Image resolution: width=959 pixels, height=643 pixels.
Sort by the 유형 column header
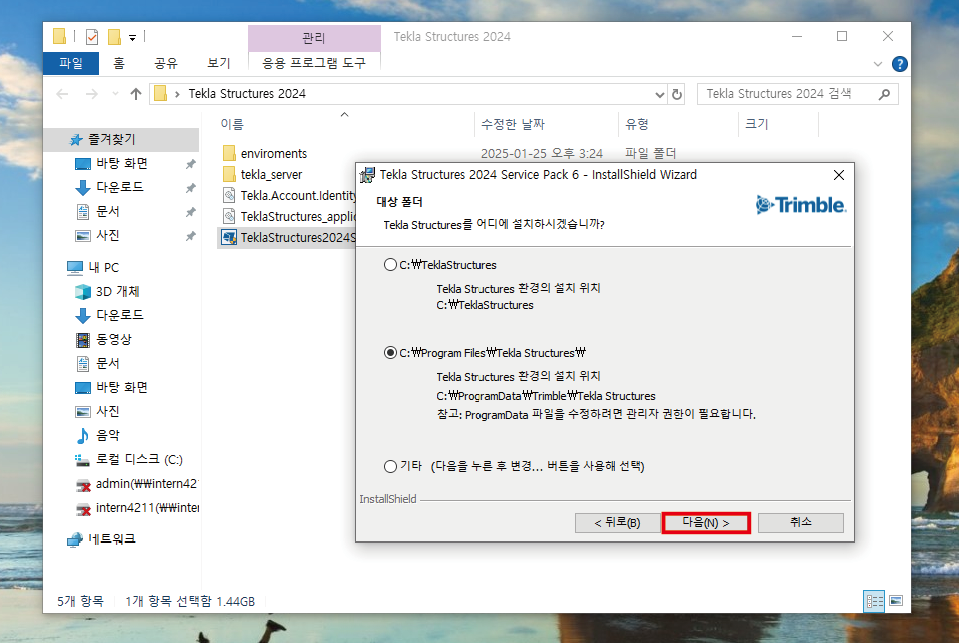coord(637,124)
